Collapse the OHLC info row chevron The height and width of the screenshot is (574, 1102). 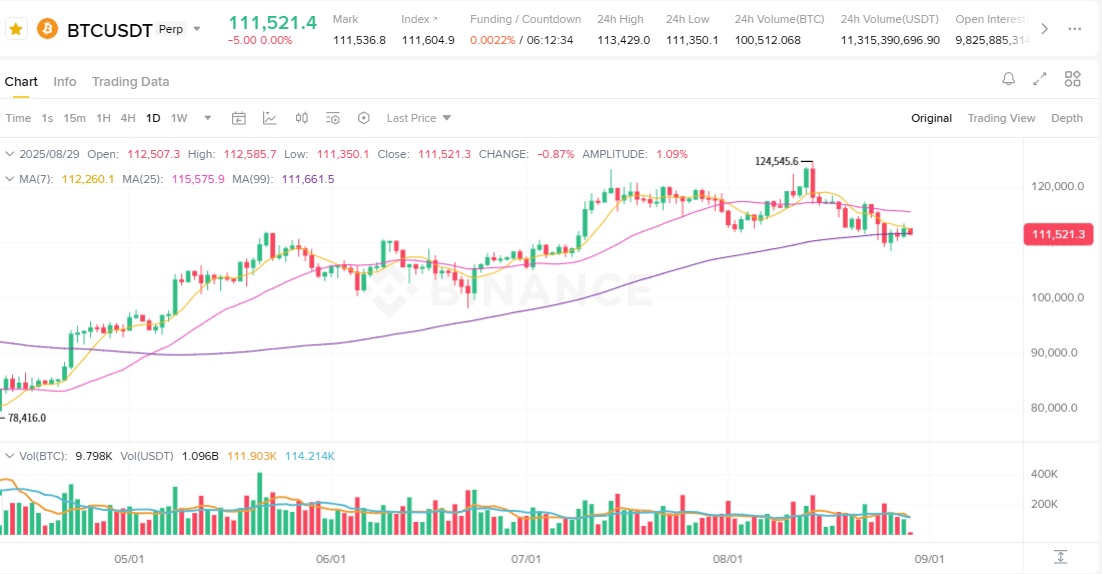tap(10, 154)
